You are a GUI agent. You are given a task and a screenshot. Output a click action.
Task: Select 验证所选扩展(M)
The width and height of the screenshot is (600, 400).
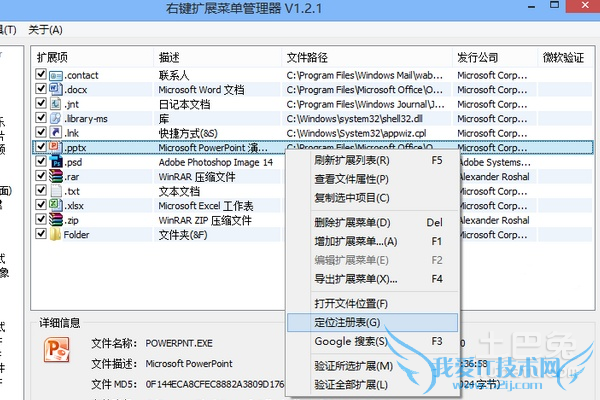(372, 366)
